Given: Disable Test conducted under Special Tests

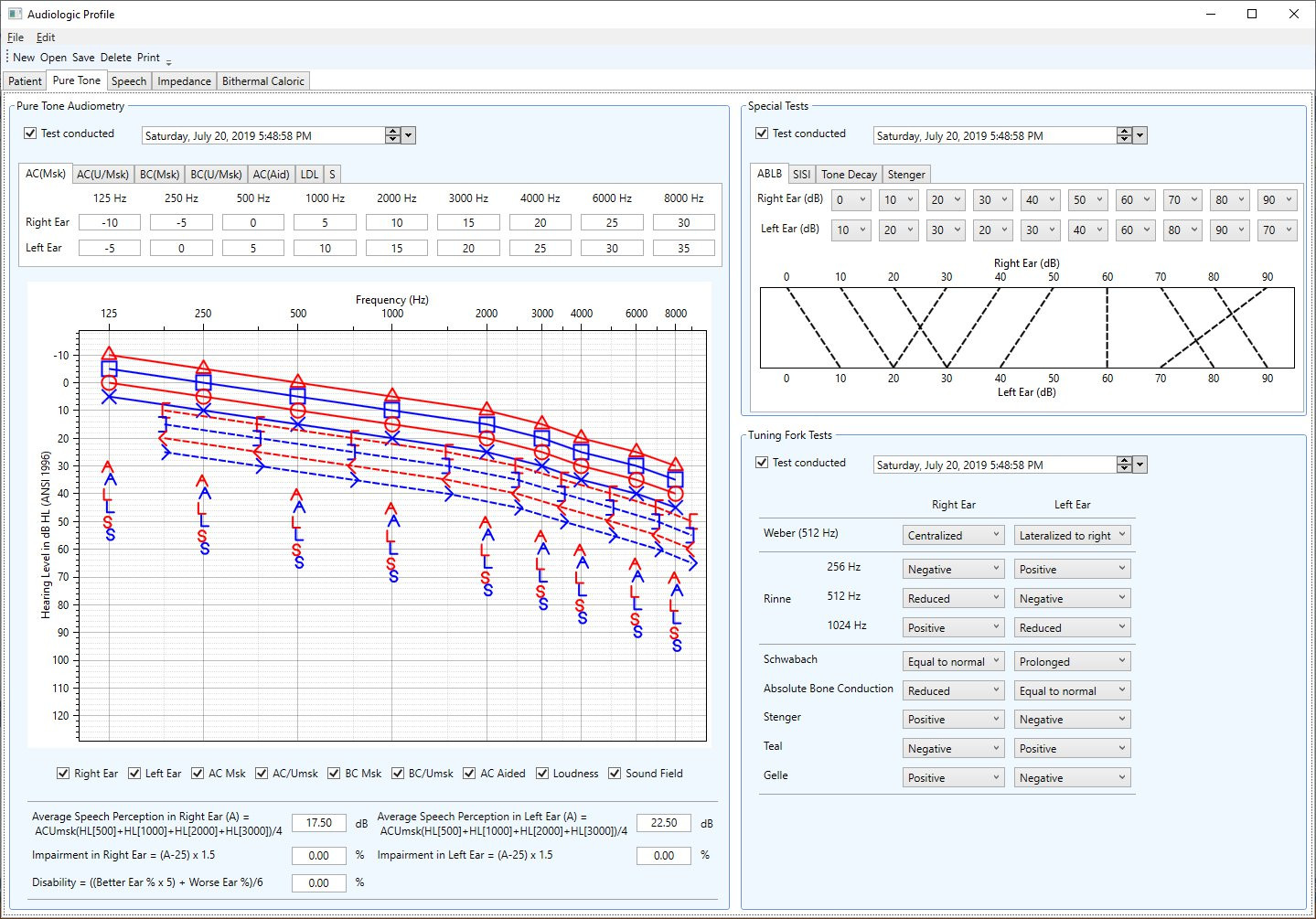Looking at the screenshot, I should point(762,134).
